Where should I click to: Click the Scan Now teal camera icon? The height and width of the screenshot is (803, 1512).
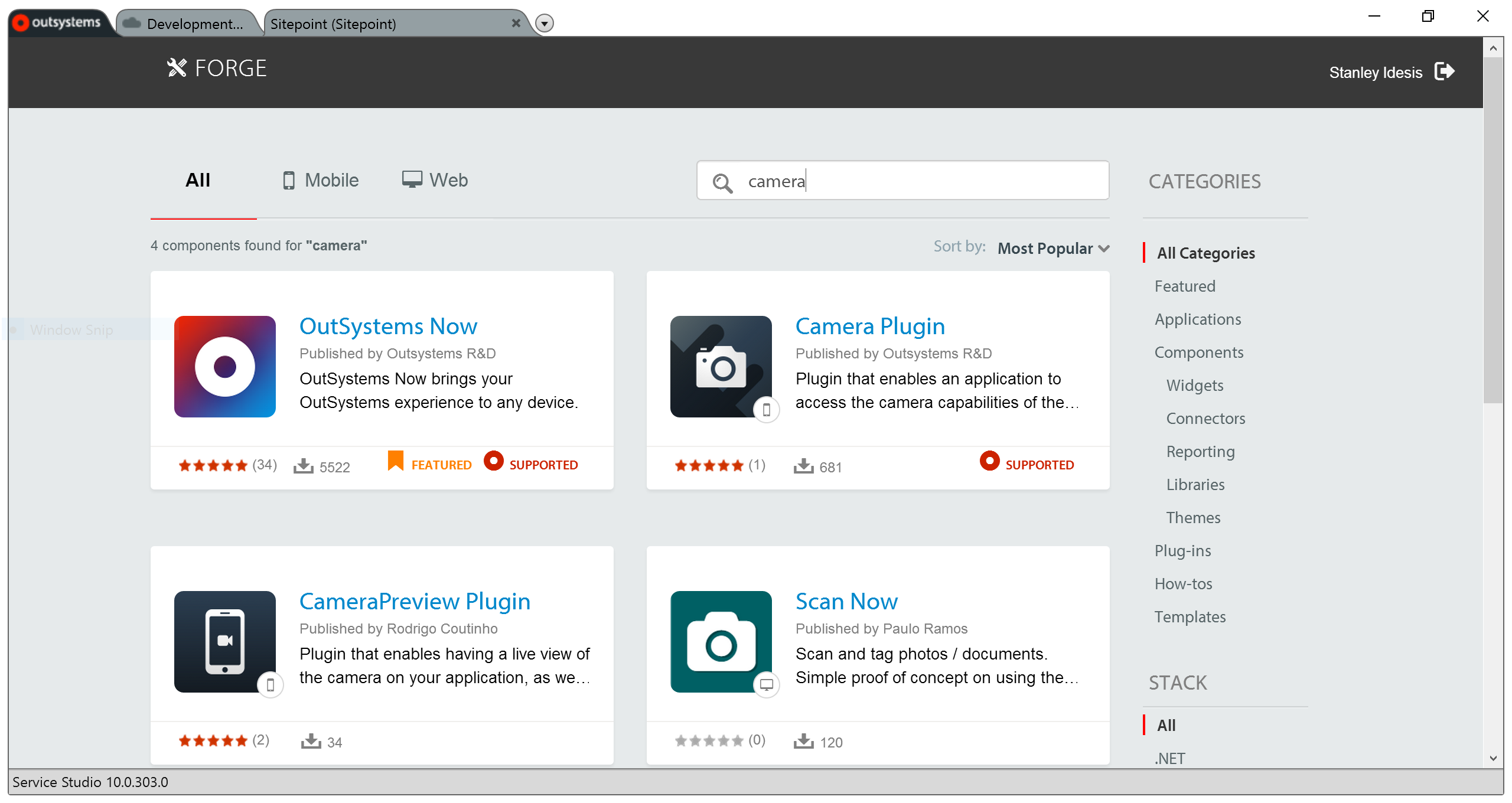[721, 642]
